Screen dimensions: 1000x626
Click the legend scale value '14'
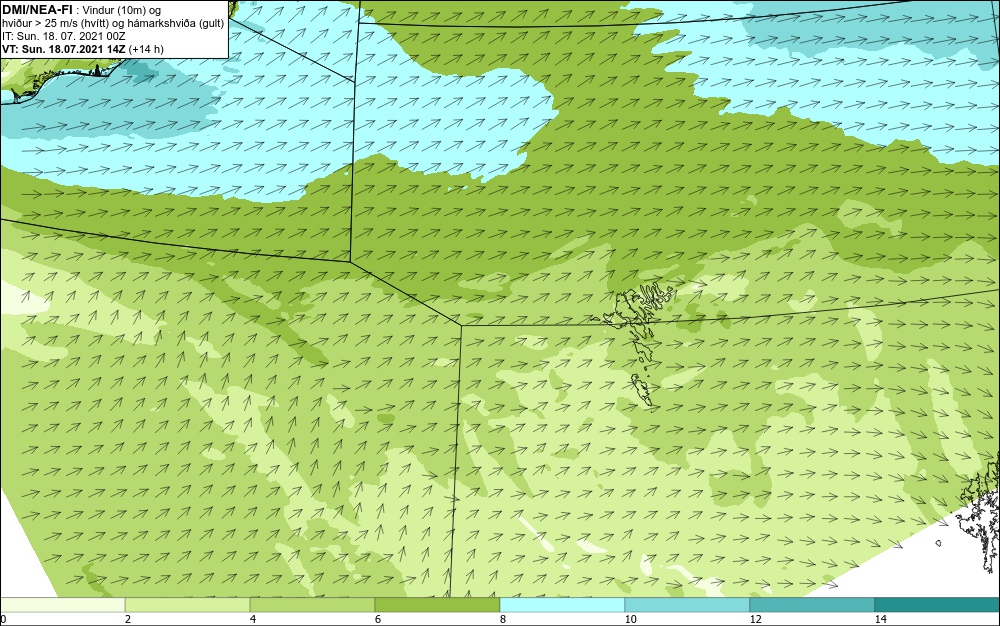880,620
